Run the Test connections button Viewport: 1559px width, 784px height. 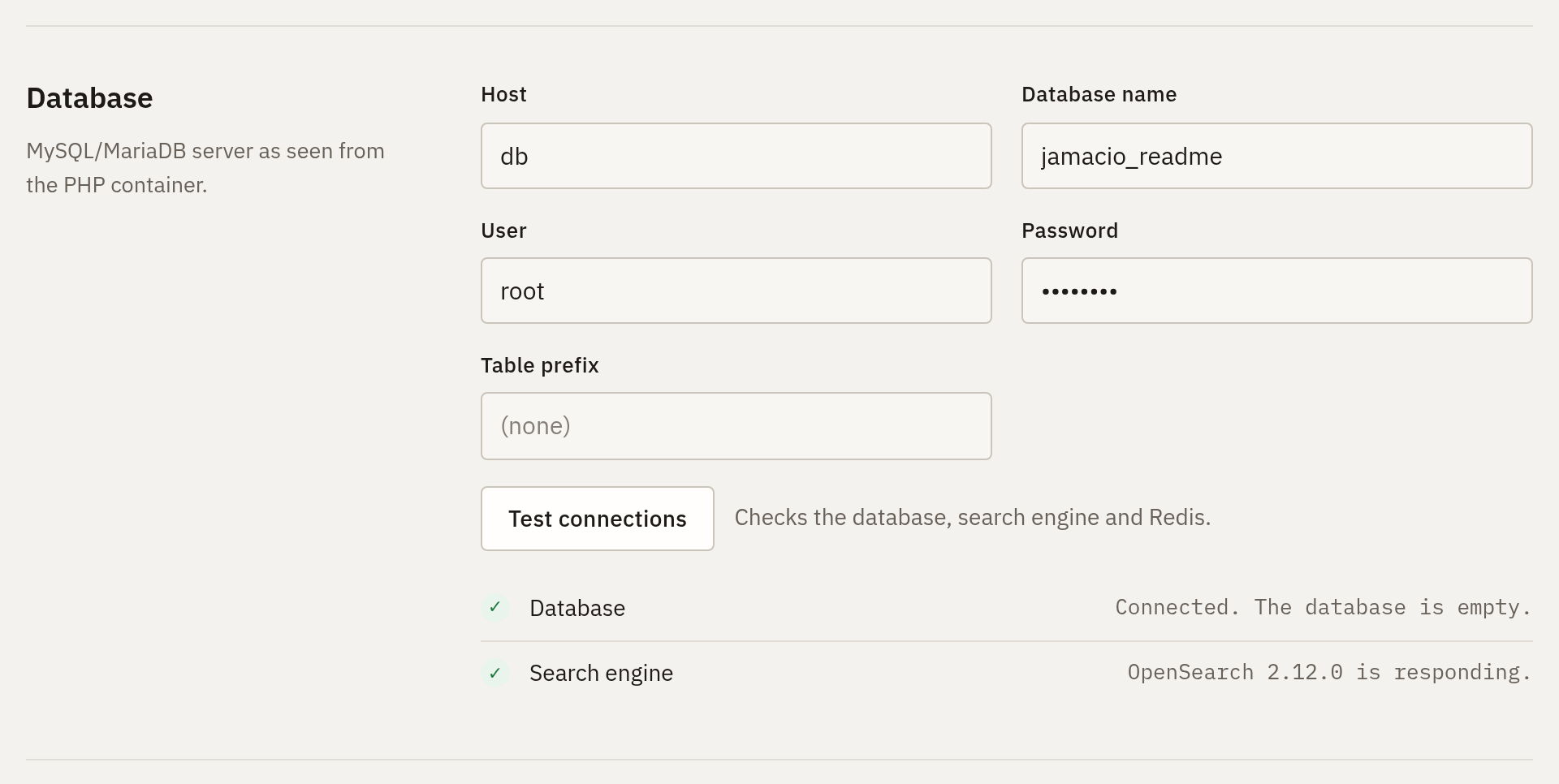(598, 519)
